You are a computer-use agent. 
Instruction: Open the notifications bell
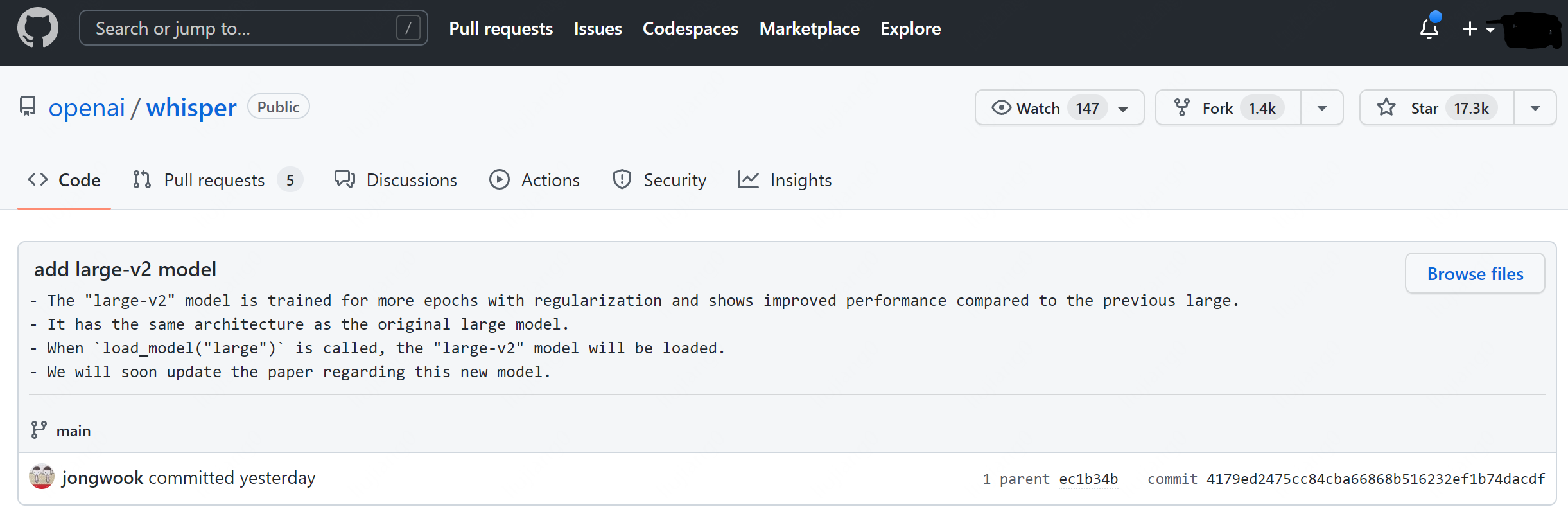(x=1429, y=28)
